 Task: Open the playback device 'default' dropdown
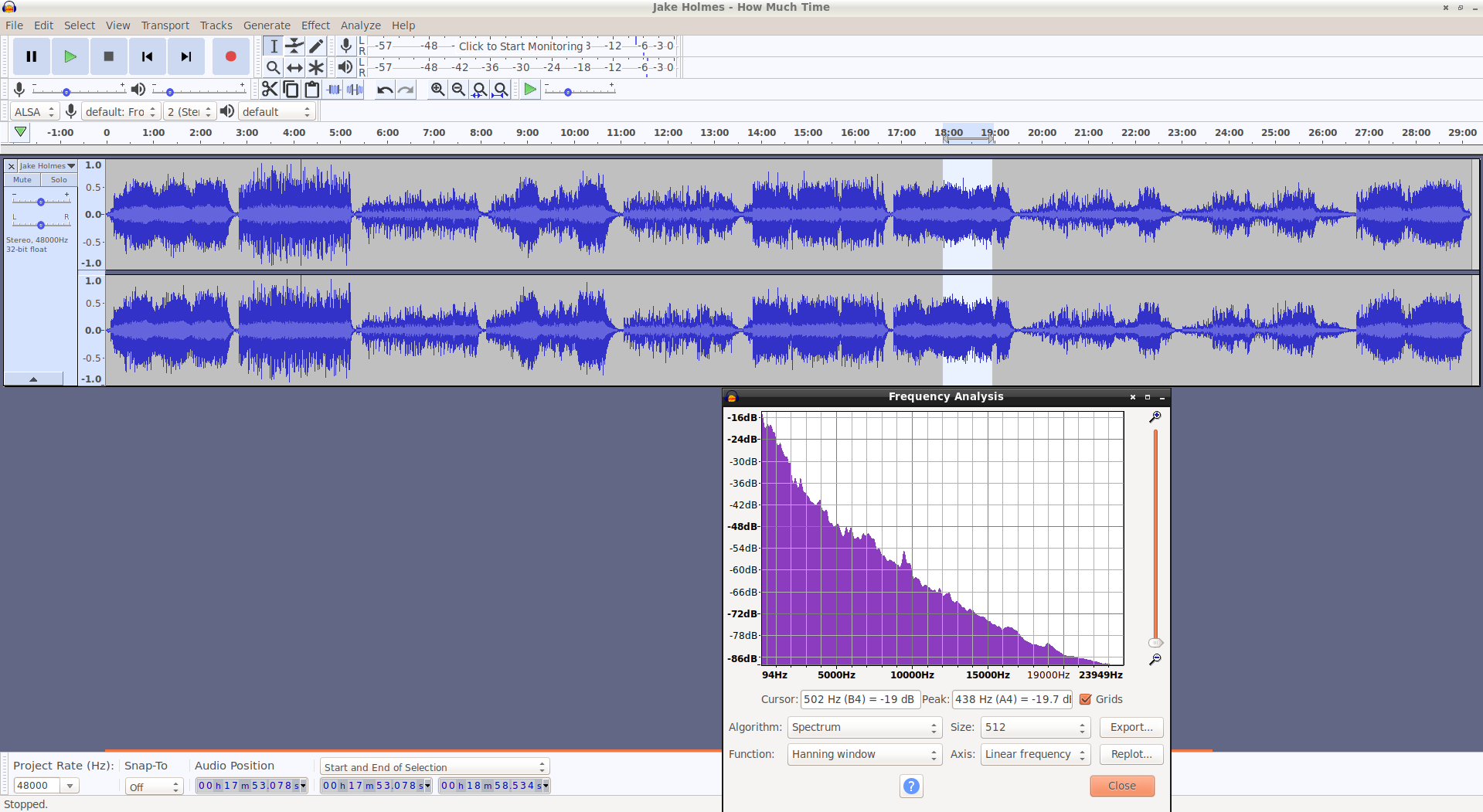point(277,112)
